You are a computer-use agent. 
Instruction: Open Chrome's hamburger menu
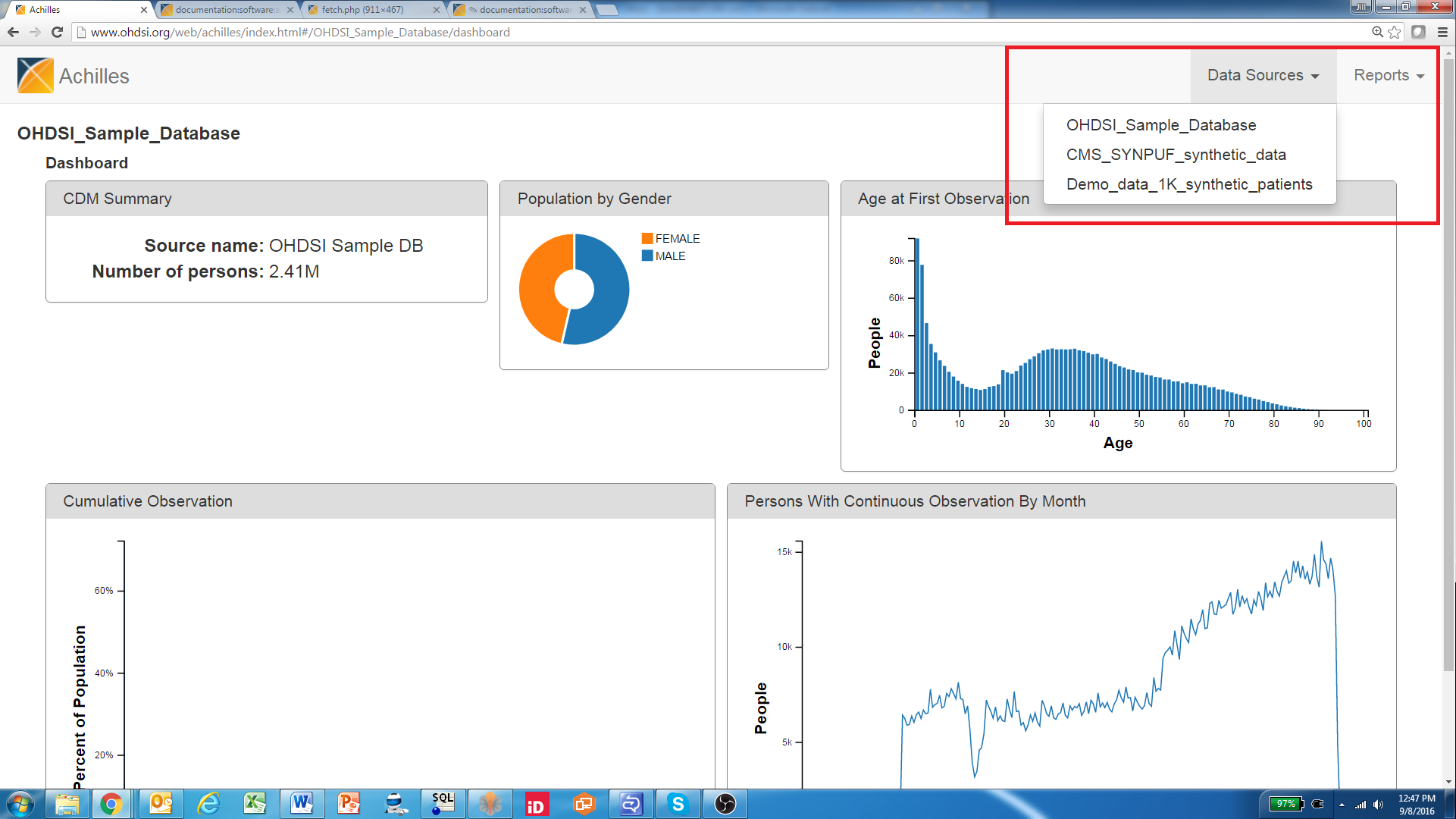pyautogui.click(x=1442, y=32)
